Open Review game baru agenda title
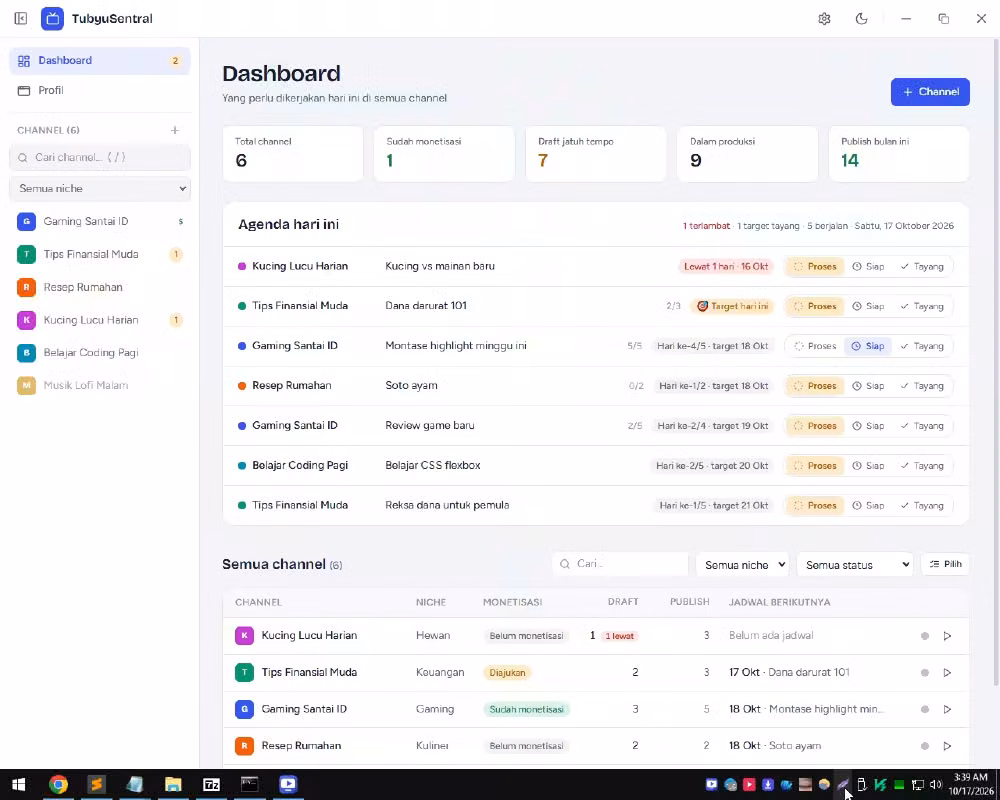The image size is (1000, 800). (x=430, y=426)
